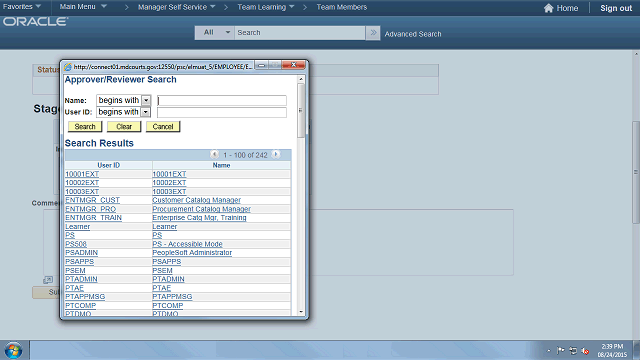Open the 'All' search category dropdown
640x360 pixels.
[215, 33]
